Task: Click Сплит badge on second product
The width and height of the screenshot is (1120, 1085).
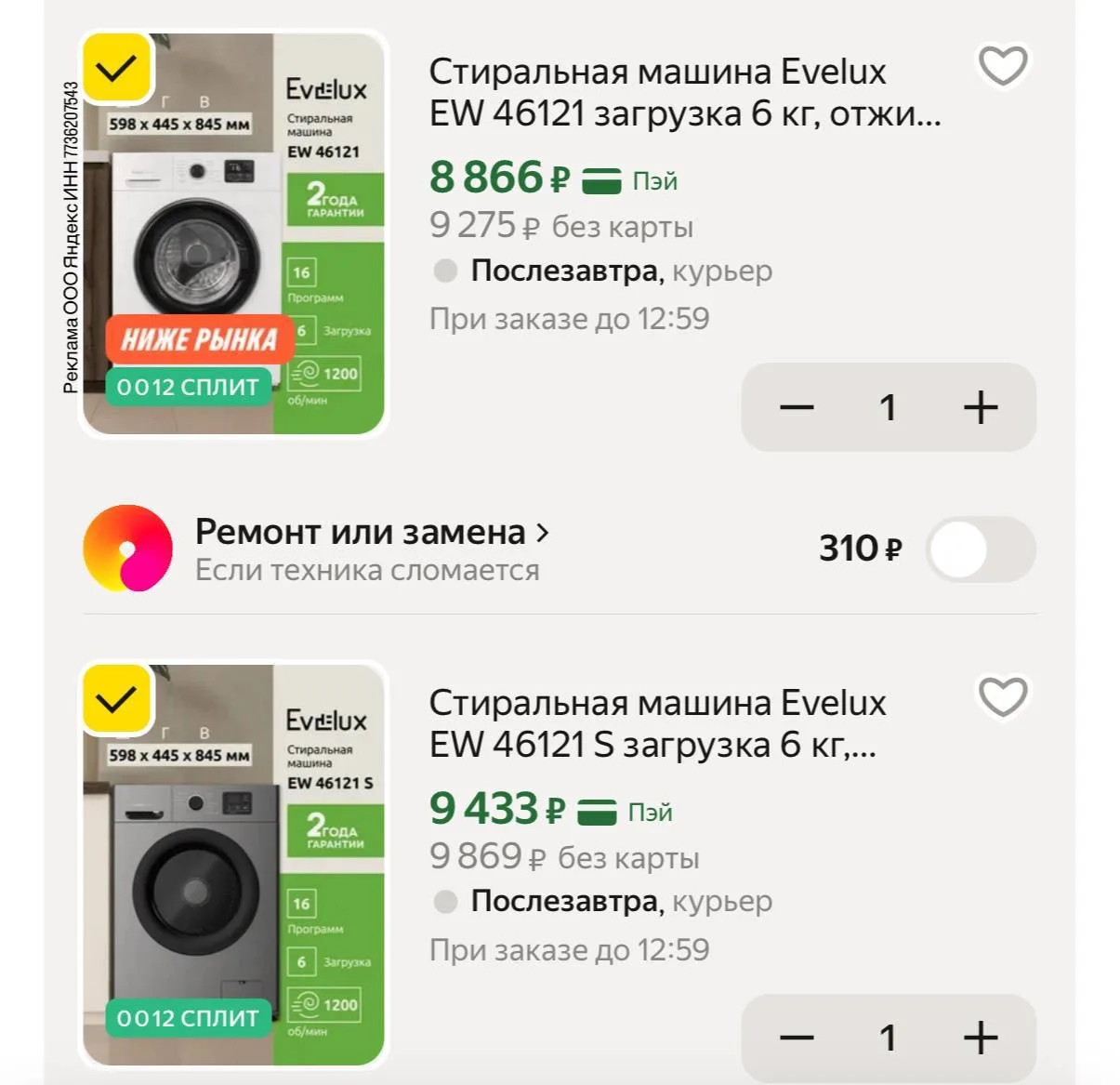Action: 188,1018
